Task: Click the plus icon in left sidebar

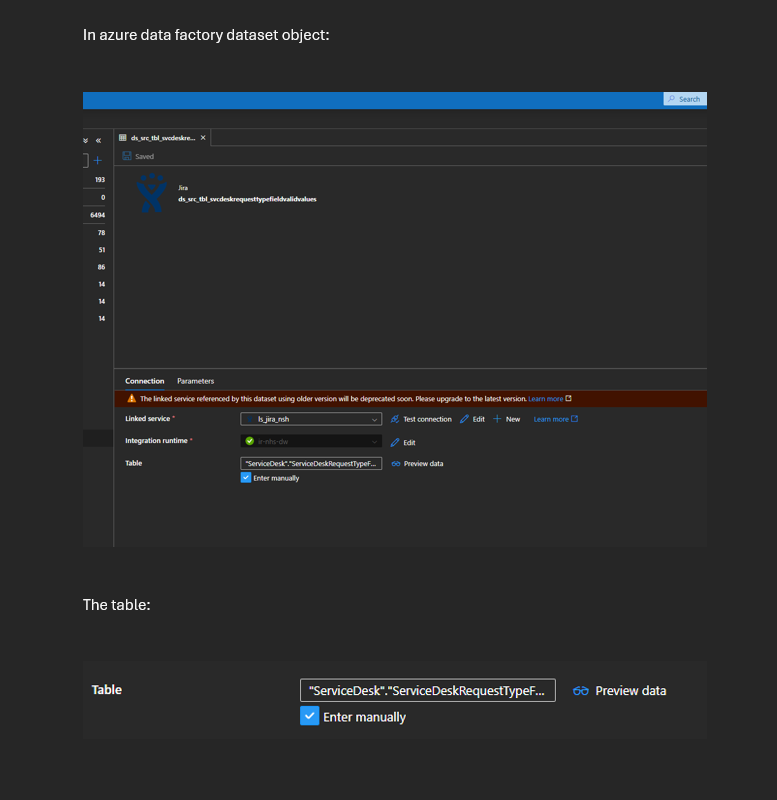Action: 97,161
